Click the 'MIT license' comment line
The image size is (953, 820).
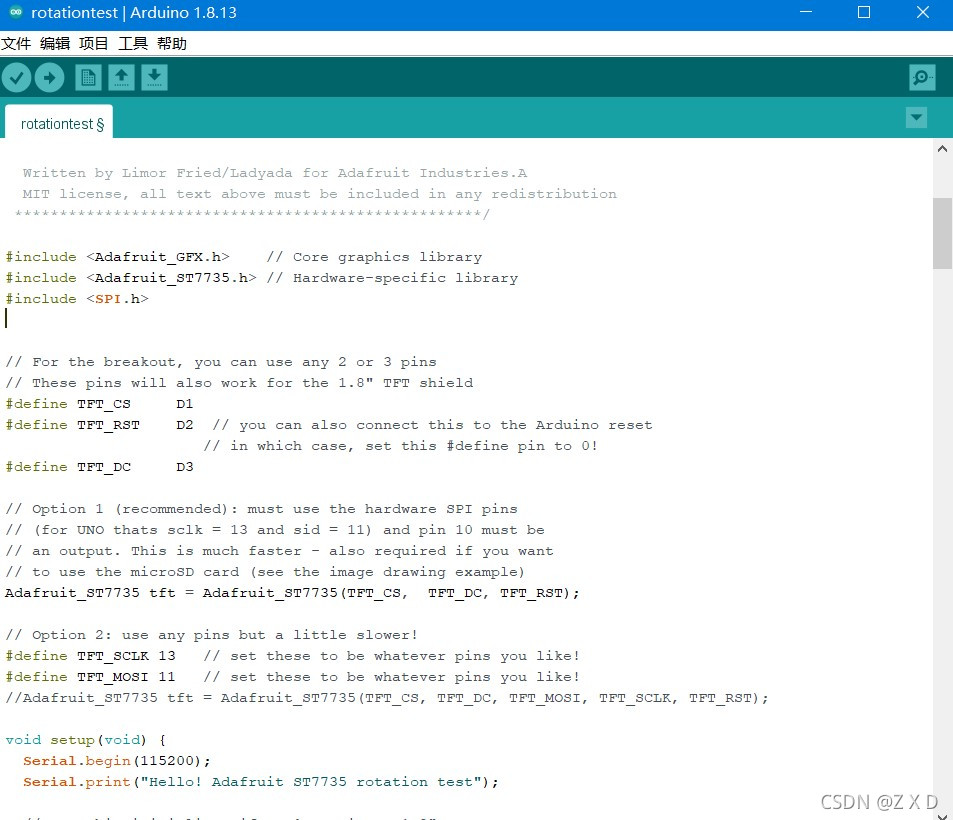320,194
